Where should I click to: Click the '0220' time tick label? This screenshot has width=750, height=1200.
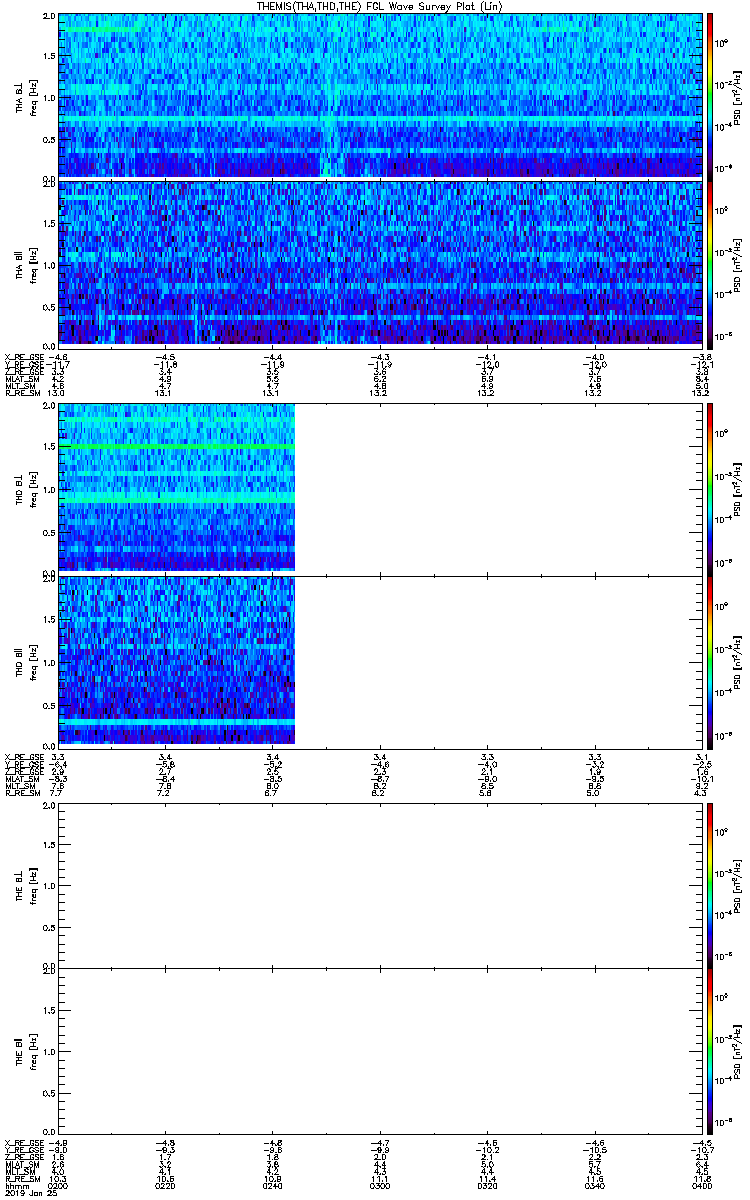[165, 1185]
